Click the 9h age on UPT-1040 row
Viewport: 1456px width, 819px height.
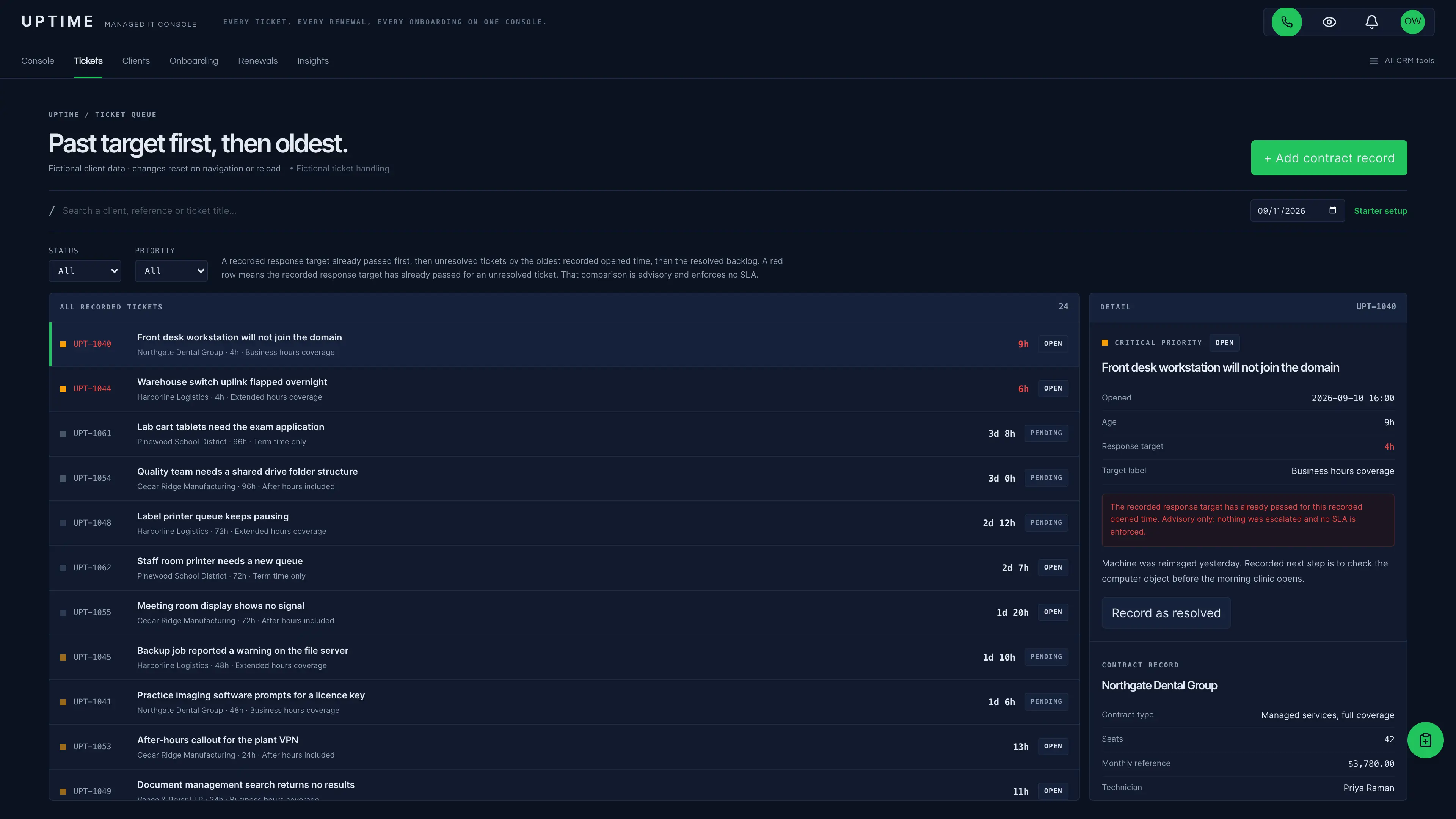click(1023, 344)
